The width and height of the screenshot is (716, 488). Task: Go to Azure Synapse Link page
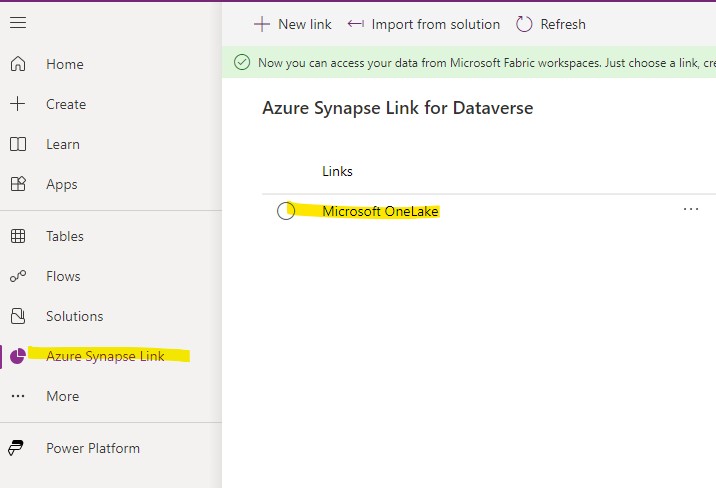pos(105,356)
